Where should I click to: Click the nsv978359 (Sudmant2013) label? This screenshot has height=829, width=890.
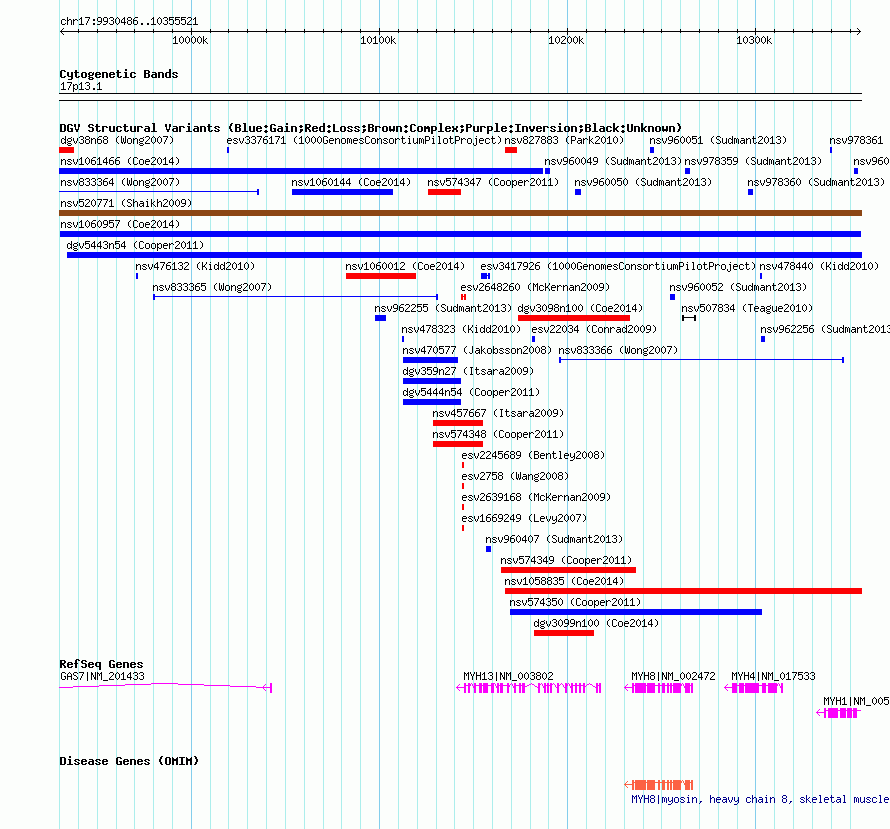point(753,161)
